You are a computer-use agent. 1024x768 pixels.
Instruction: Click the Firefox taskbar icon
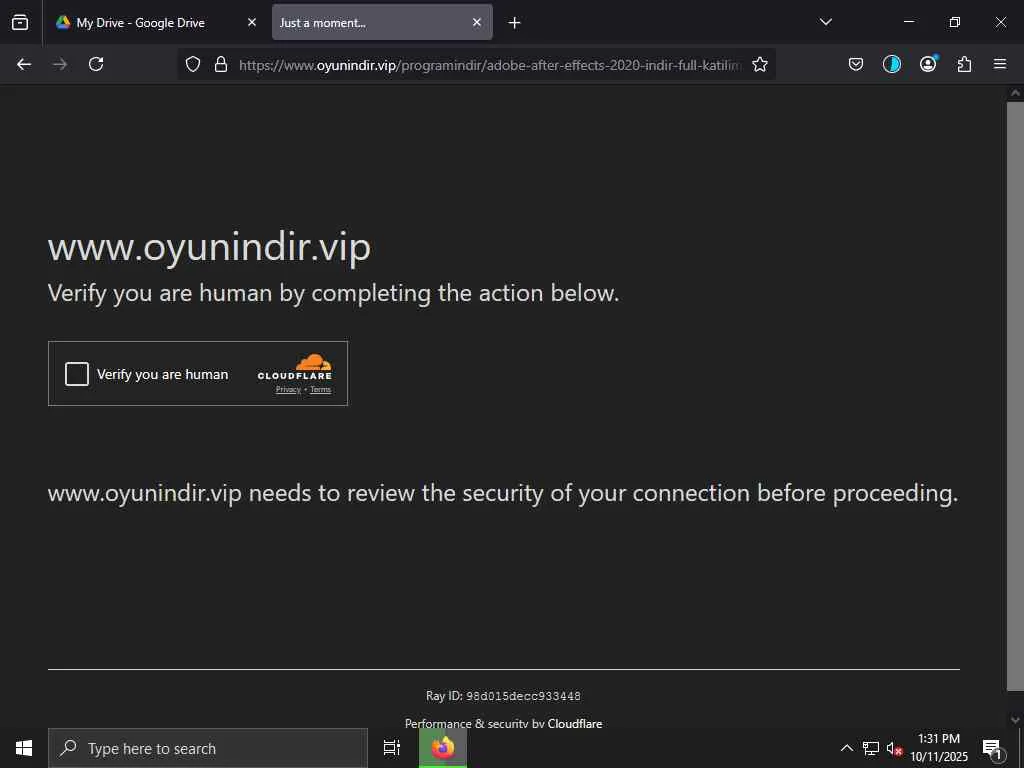coord(443,748)
